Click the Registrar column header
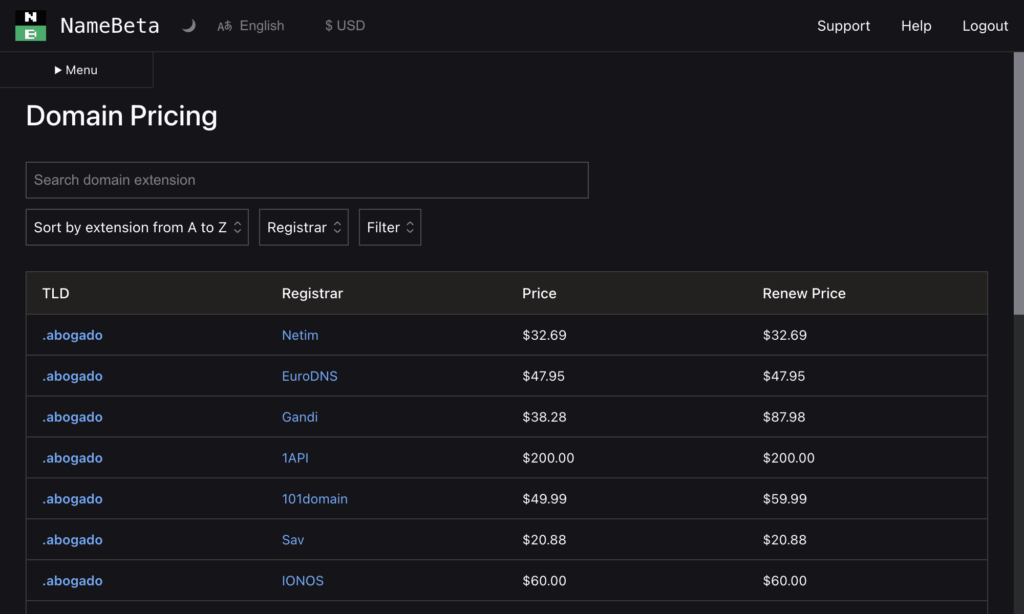This screenshot has width=1024, height=614. pos(312,293)
